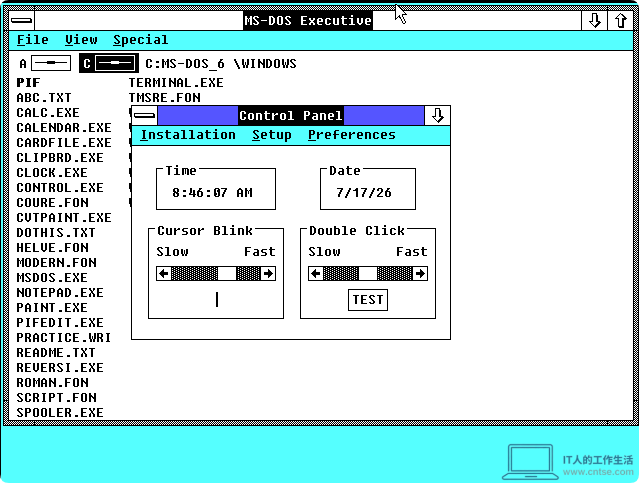
Task: Select REVERSI.EXE file
Action: (60, 368)
